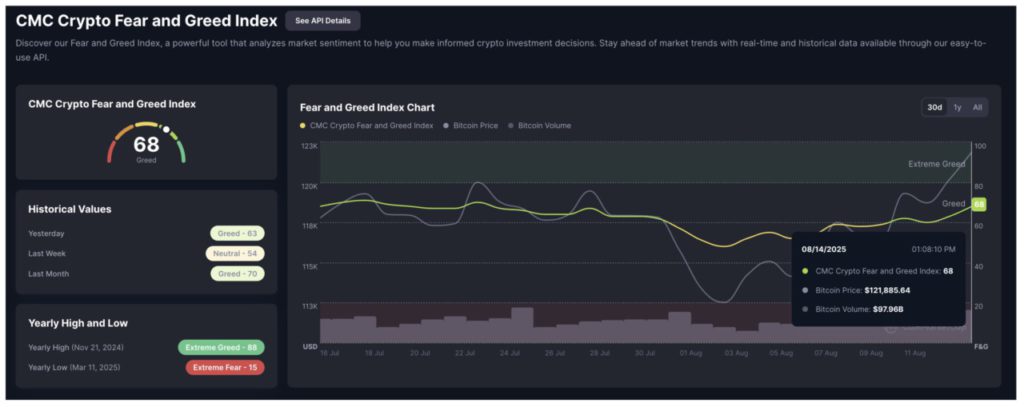1024x407 pixels.
Task: Click the Extreme Fear - 15 yearly low badge
Action: 225,367
